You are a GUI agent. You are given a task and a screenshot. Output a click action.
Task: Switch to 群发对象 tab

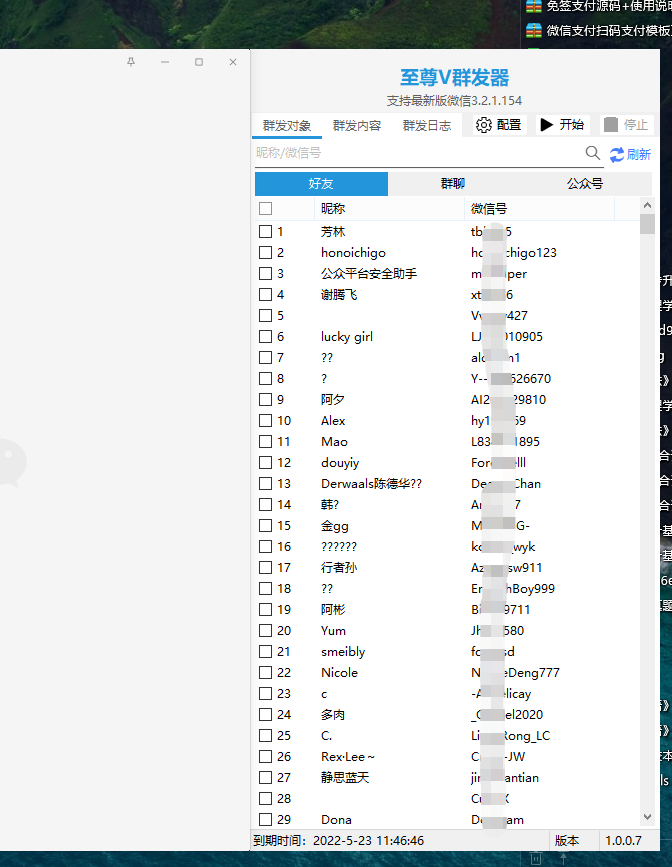(x=286, y=126)
